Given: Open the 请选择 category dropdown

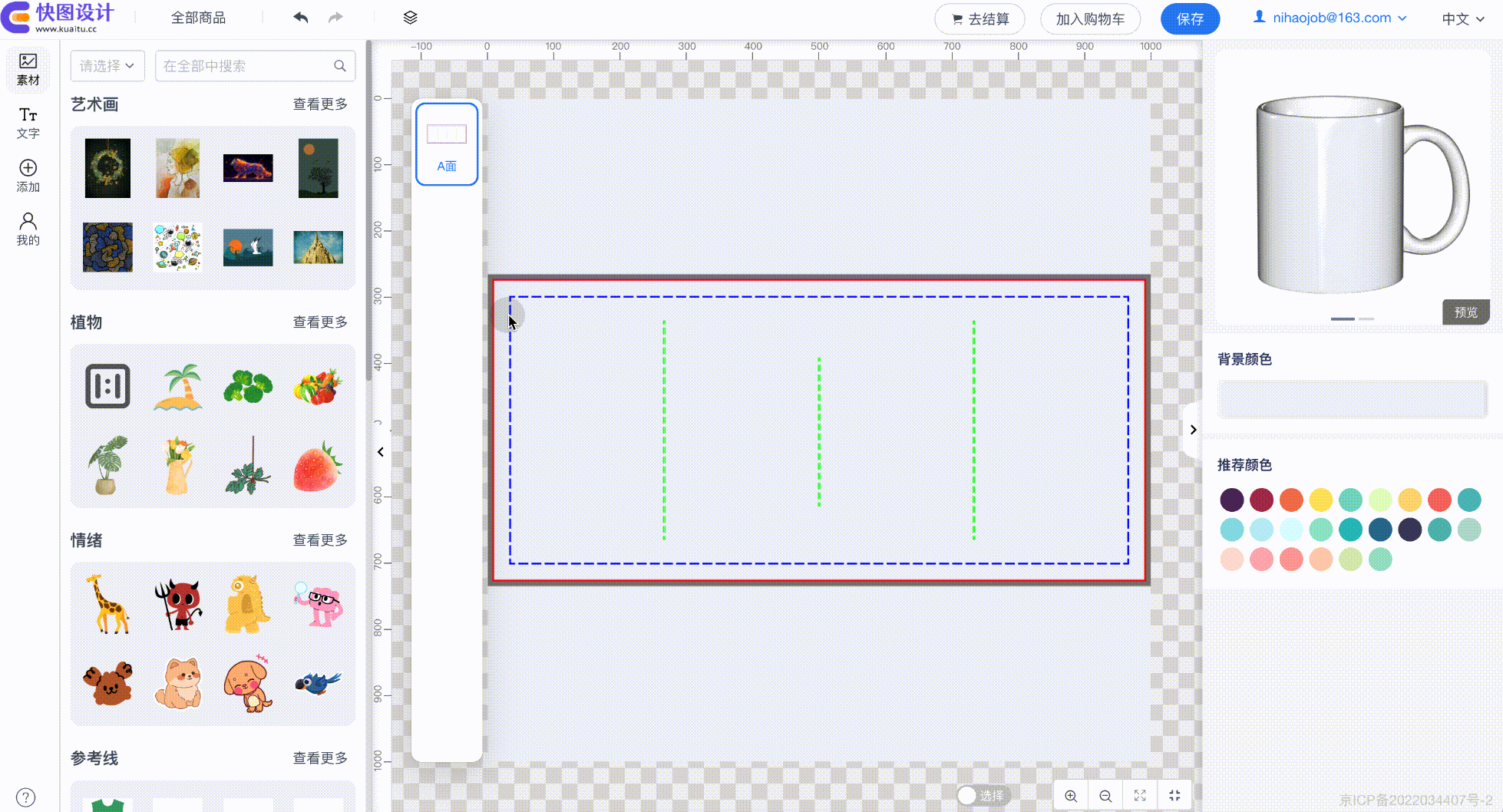Looking at the screenshot, I should point(107,66).
